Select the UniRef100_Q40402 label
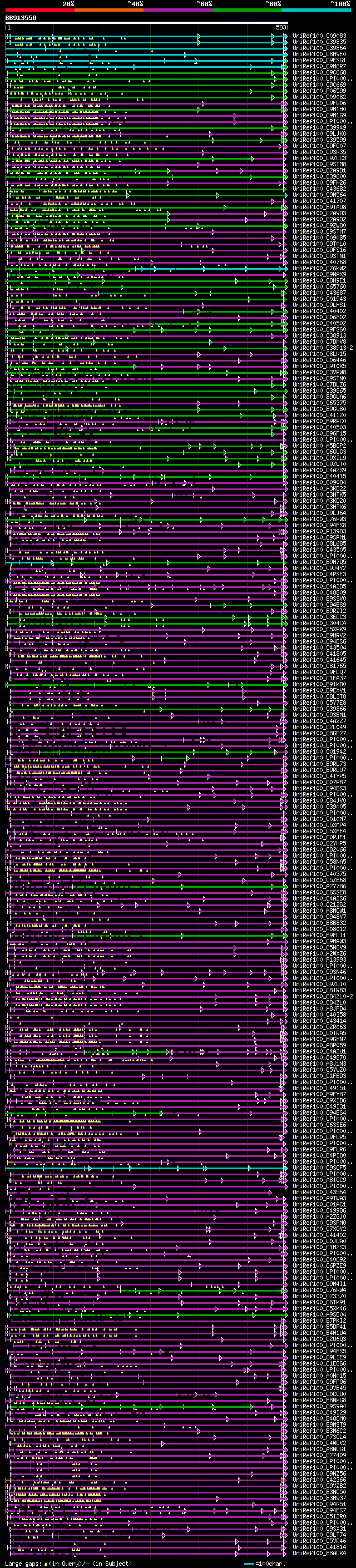356x1568 pixels. pyautogui.click(x=319, y=311)
